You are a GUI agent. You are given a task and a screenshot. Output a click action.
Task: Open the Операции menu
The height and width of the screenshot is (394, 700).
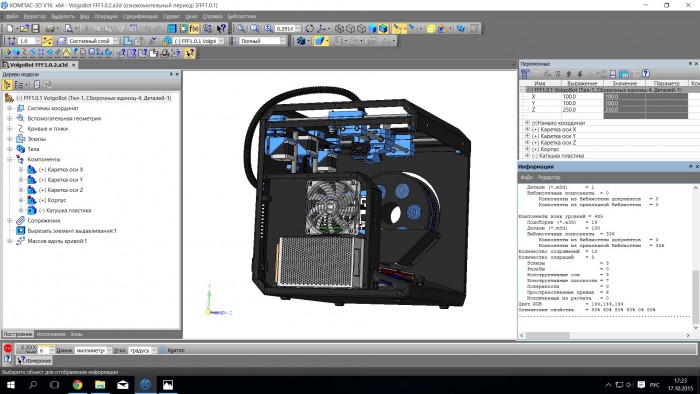(x=106, y=17)
